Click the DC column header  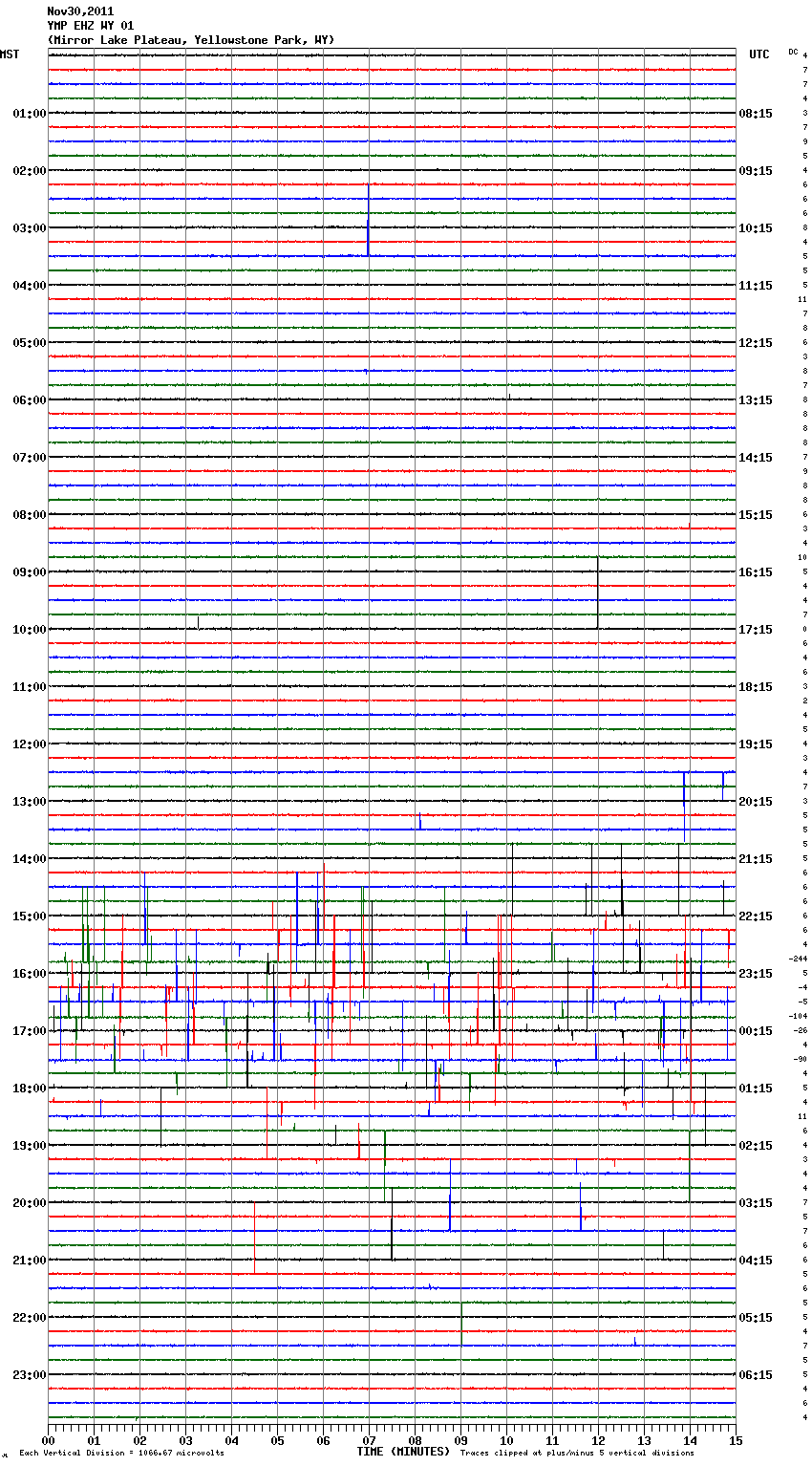(793, 52)
